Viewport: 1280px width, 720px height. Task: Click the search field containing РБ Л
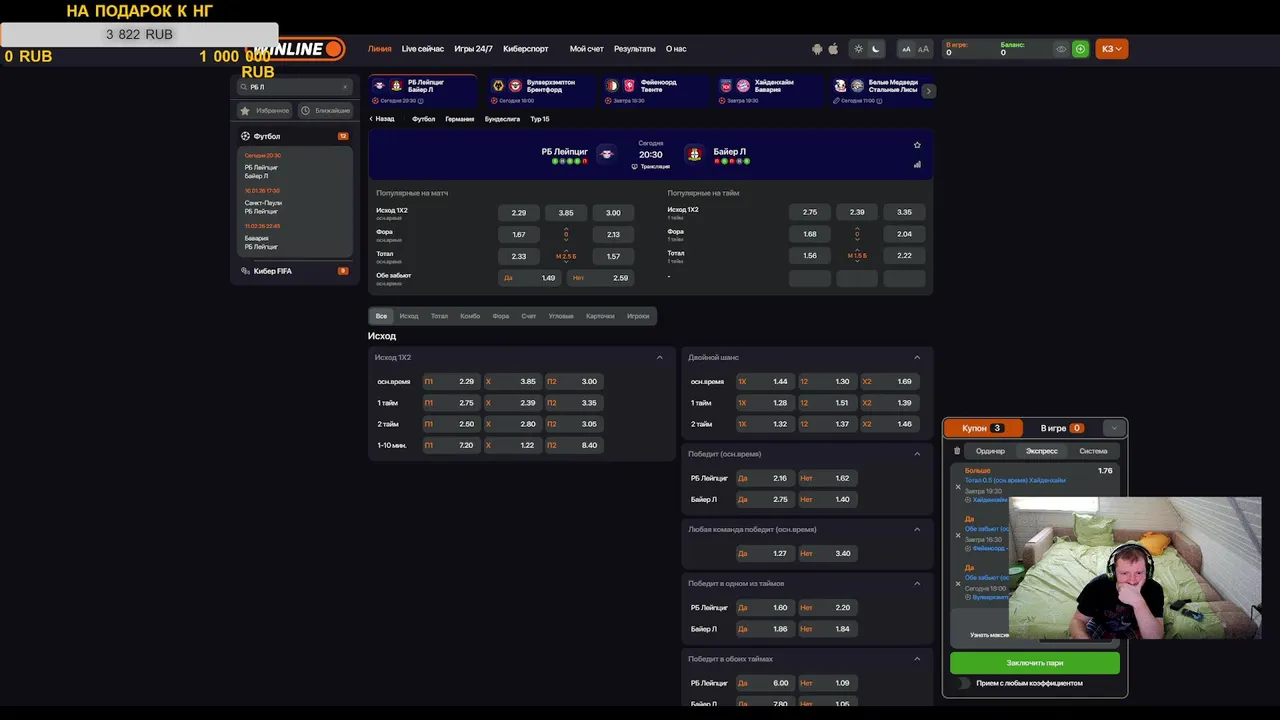click(294, 87)
